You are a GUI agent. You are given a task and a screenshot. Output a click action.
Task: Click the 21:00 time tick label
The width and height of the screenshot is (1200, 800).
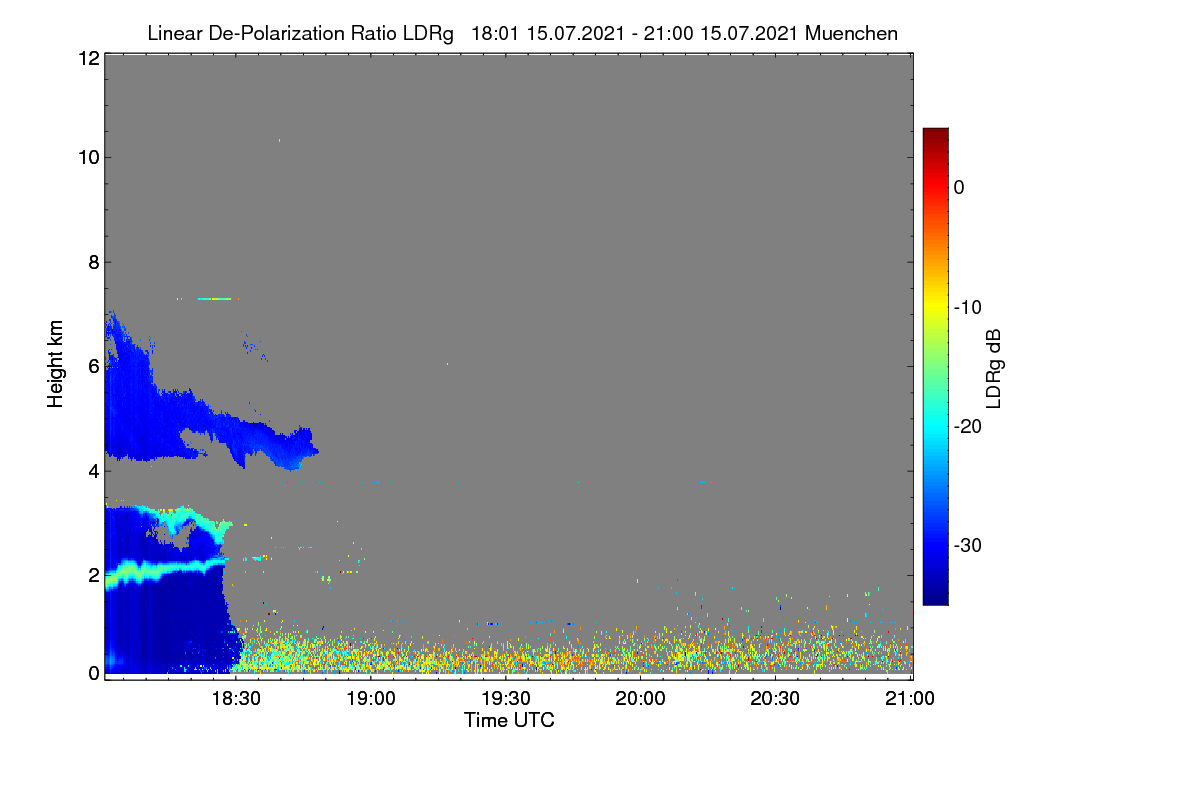(910, 699)
